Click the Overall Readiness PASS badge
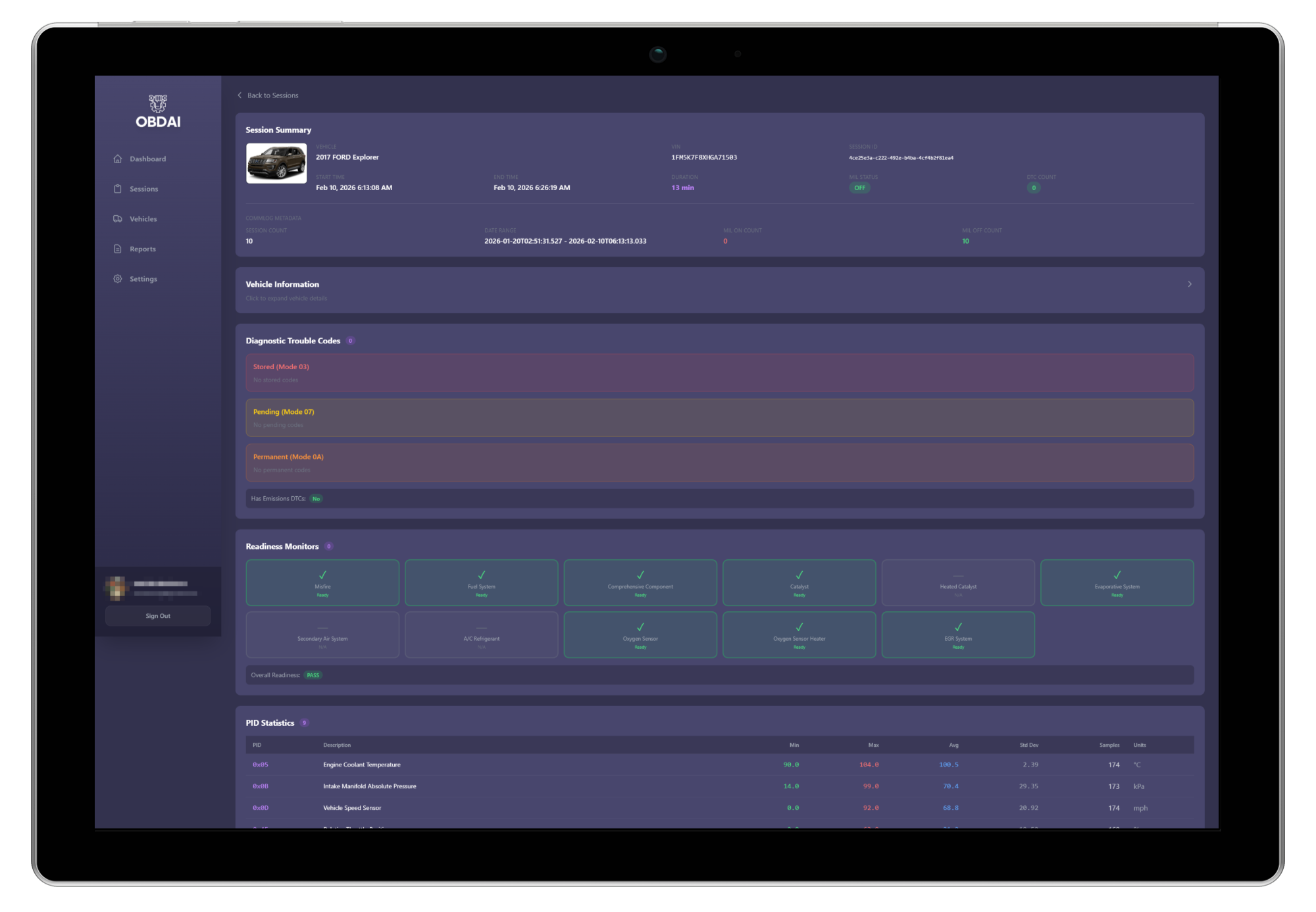Screen dimensions: 1316x912 pyautogui.click(x=313, y=675)
